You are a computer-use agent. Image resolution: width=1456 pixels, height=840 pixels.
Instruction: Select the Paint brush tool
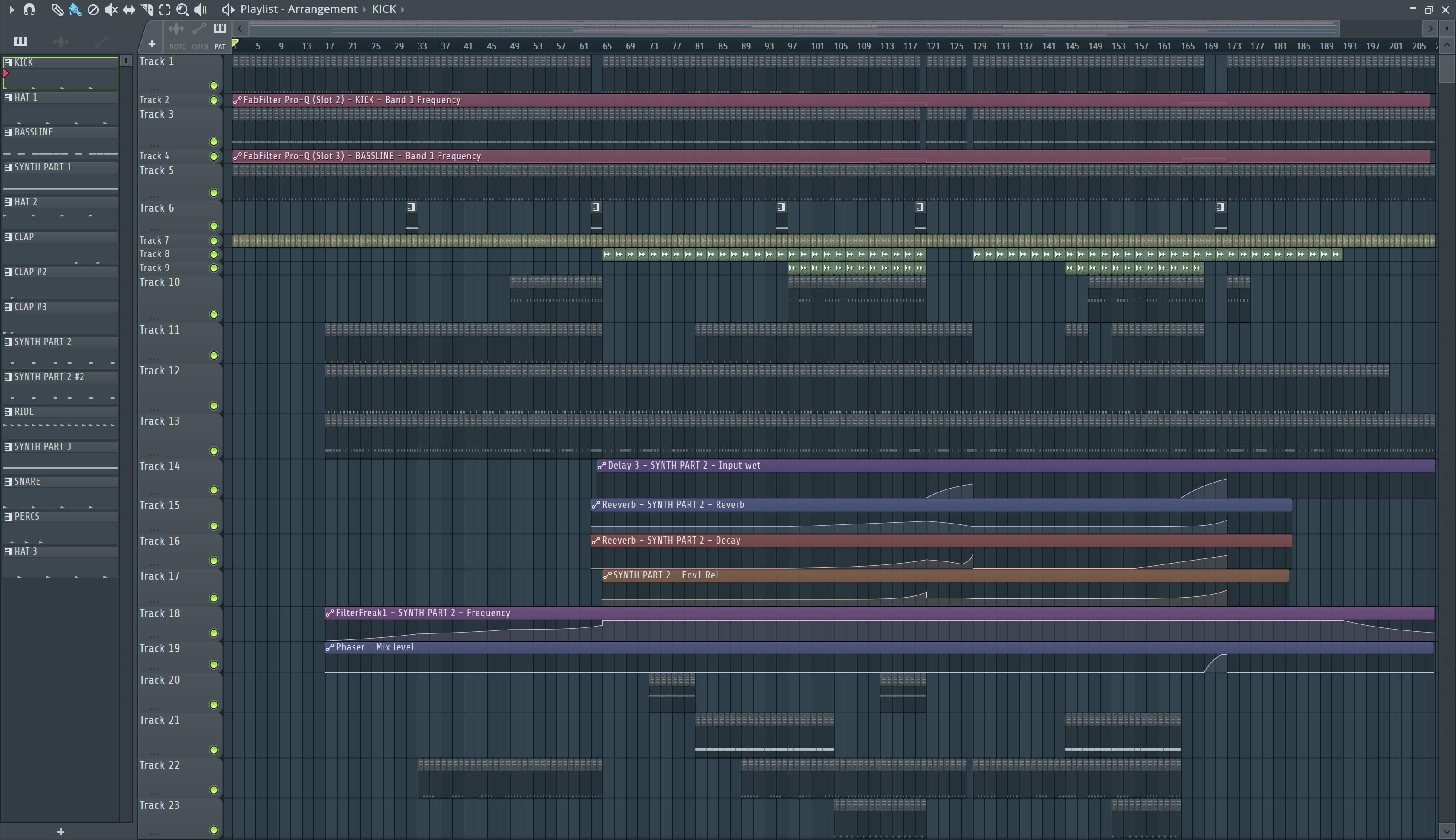(x=75, y=9)
